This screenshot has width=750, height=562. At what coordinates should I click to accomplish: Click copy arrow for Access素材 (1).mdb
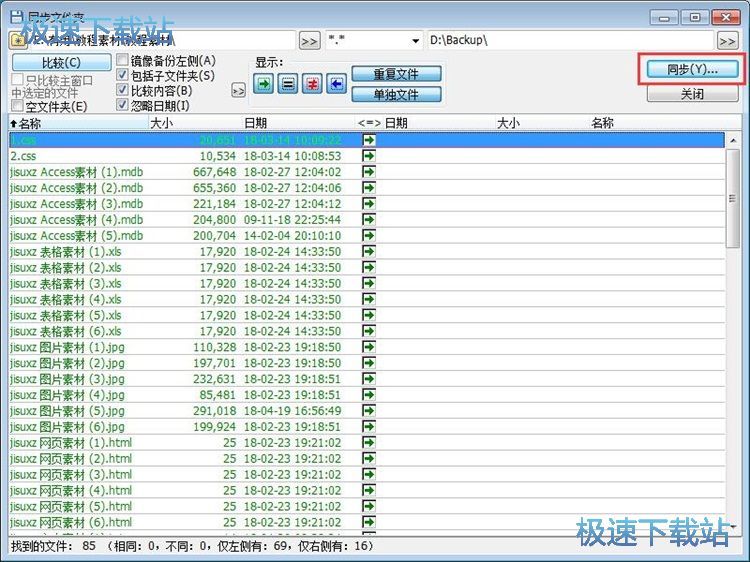click(369, 172)
